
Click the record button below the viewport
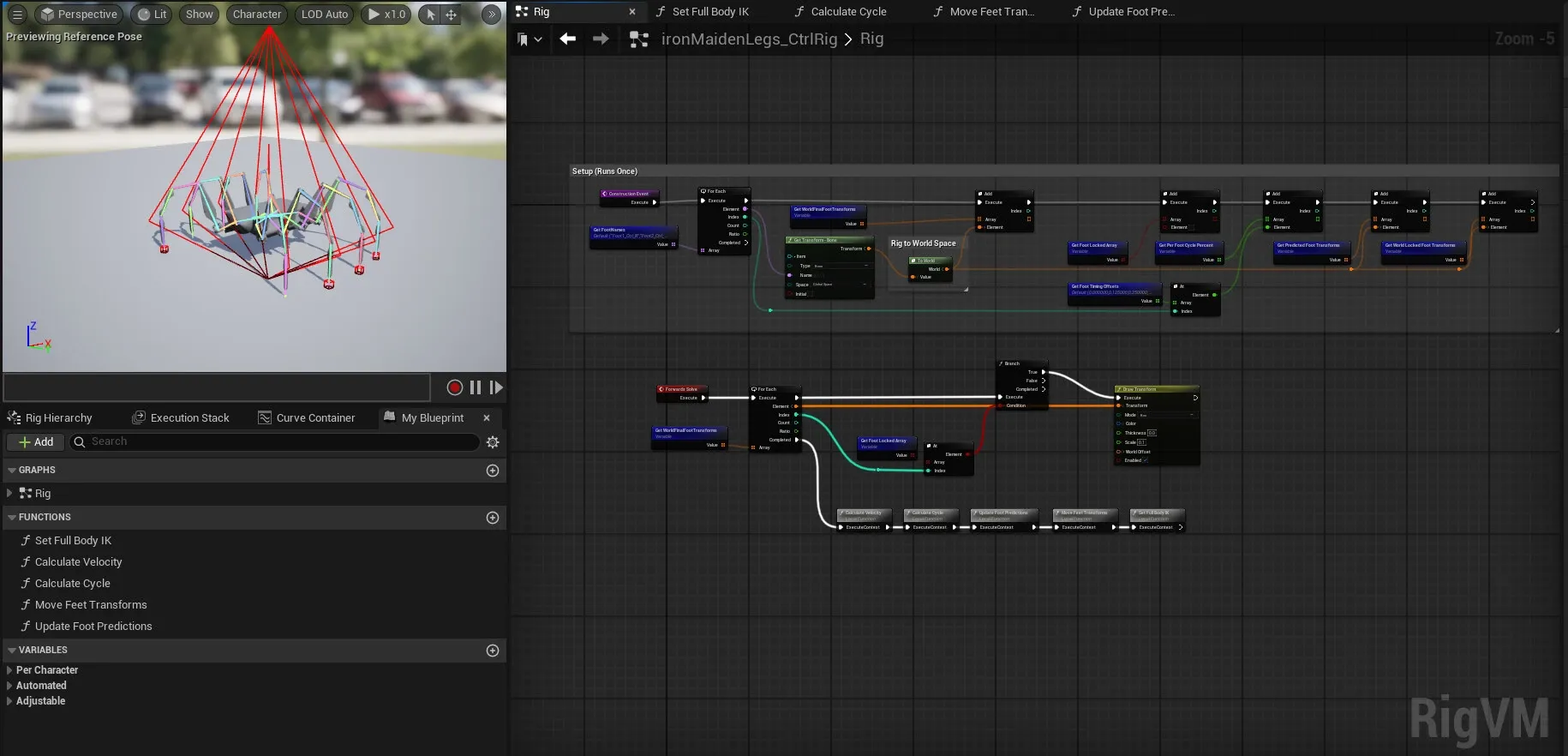pyautogui.click(x=455, y=387)
